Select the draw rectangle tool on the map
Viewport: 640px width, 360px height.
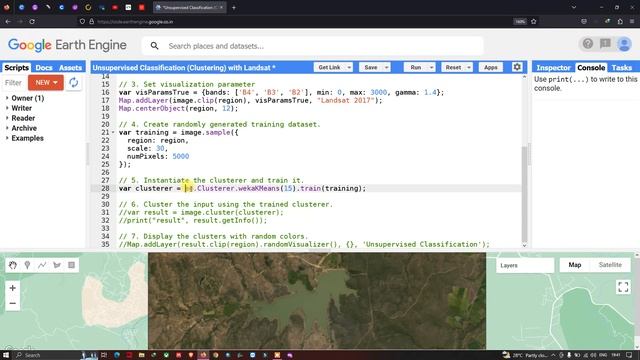[71, 265]
